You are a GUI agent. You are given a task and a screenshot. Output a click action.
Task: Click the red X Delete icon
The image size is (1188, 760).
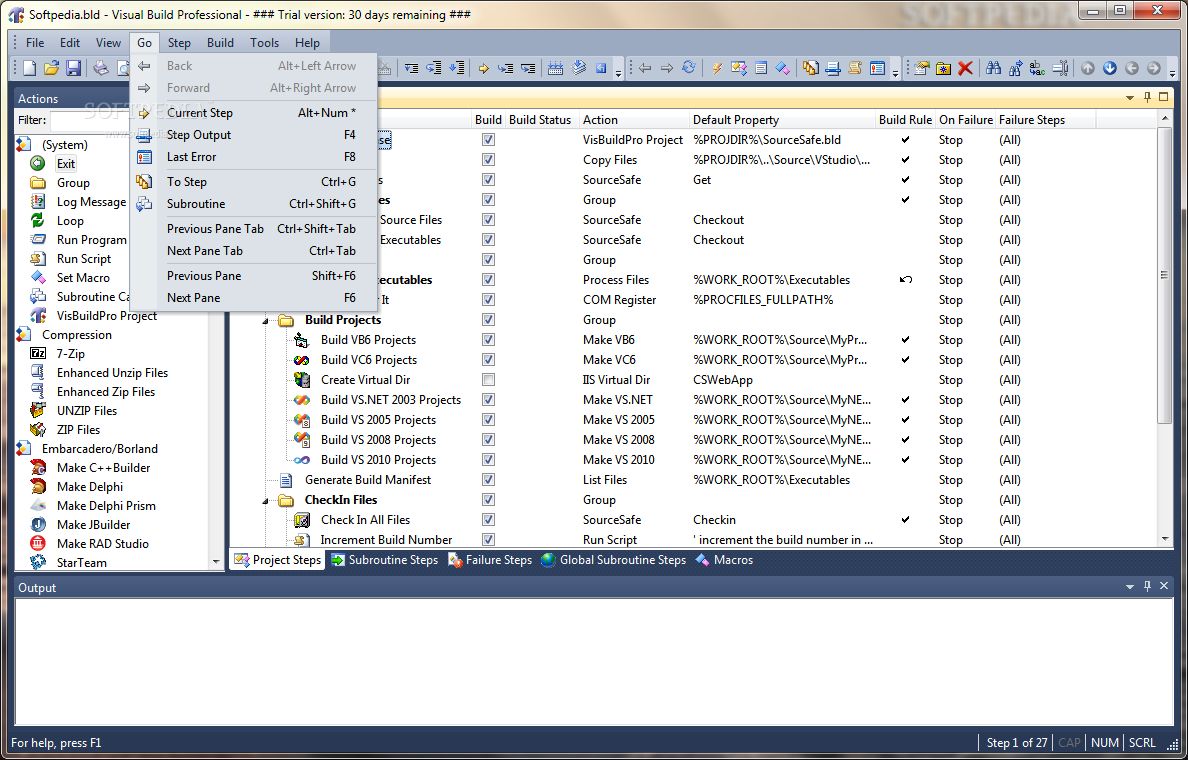point(965,68)
